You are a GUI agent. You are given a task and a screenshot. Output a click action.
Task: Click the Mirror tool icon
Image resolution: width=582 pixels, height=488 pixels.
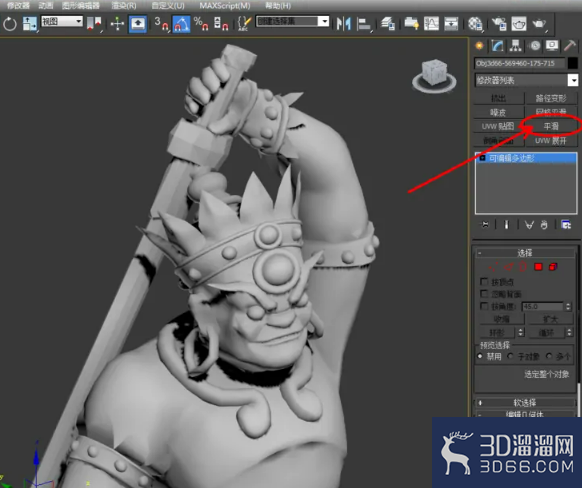(x=343, y=24)
